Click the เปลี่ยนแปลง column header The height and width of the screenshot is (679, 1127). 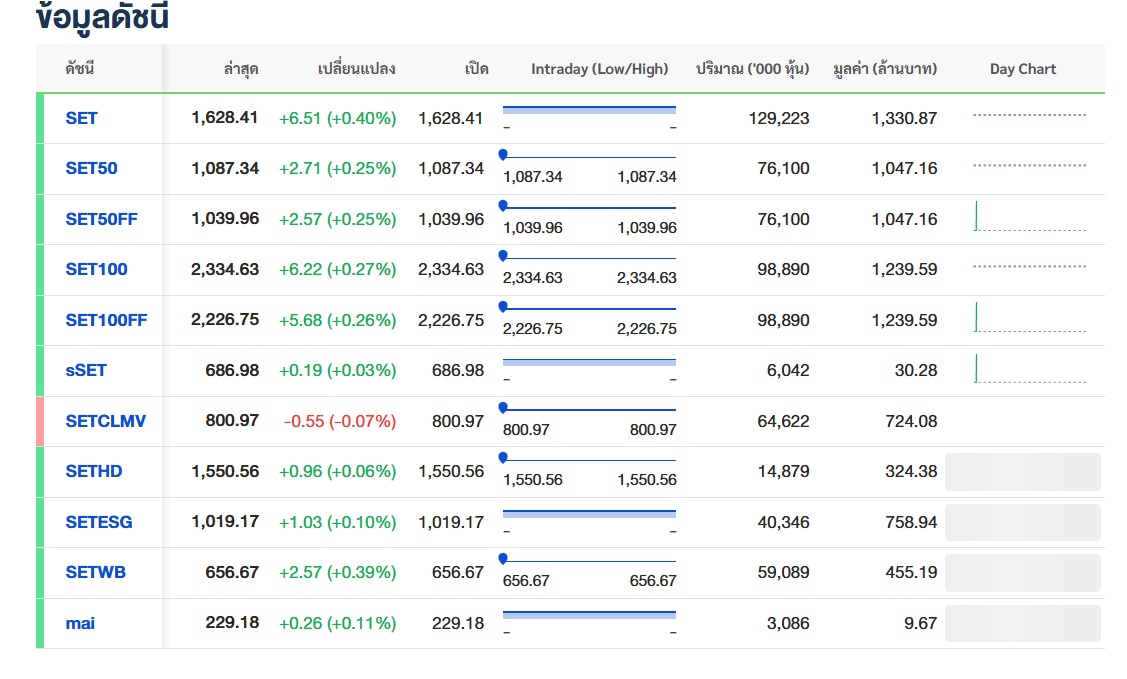[356, 69]
